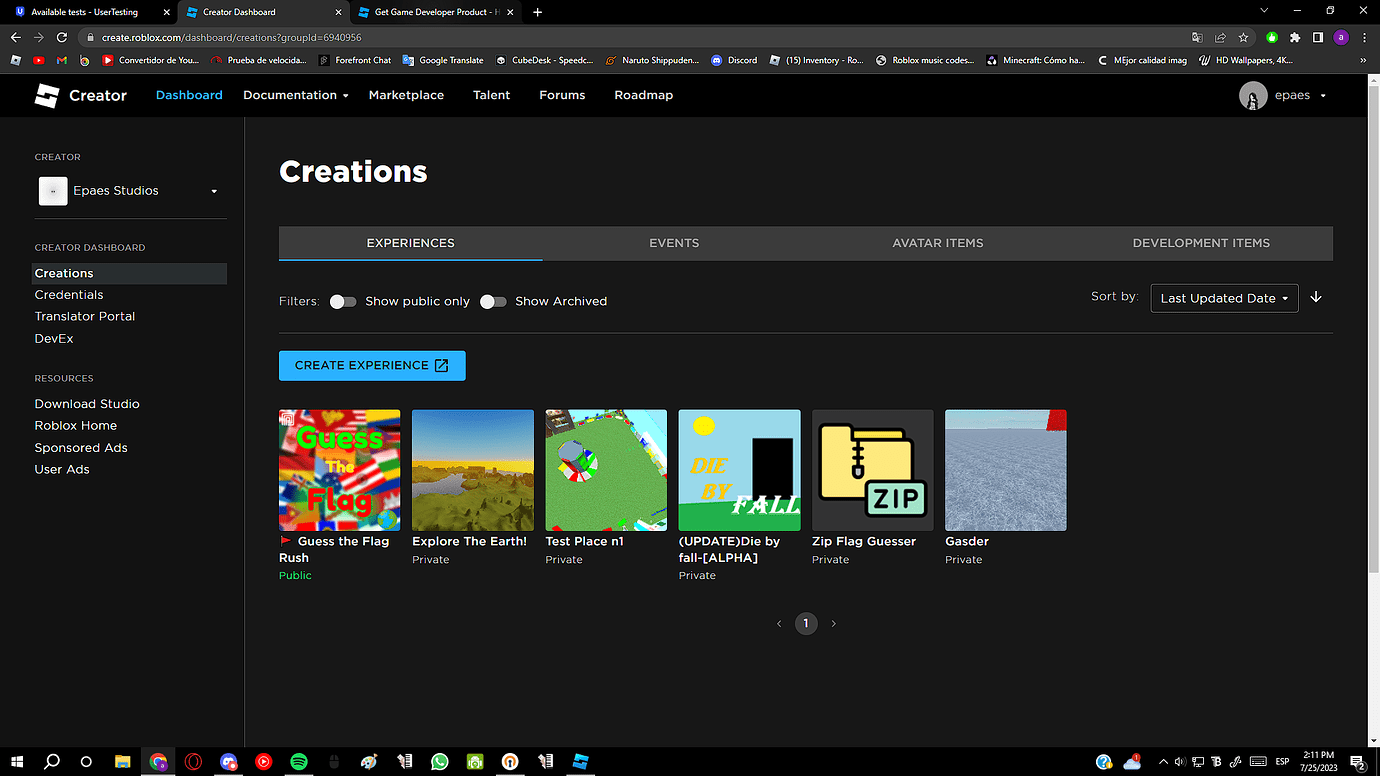Open the Translator Portal page

85,316
